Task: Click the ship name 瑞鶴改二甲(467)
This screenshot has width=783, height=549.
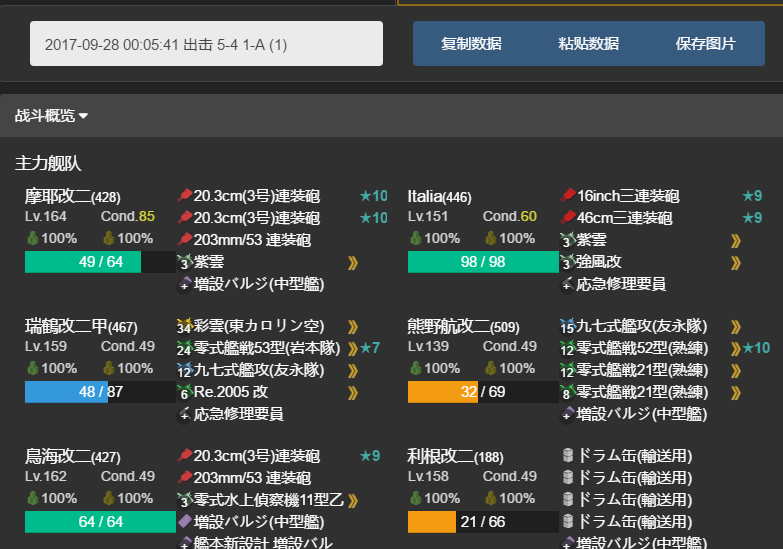Action: (81, 326)
